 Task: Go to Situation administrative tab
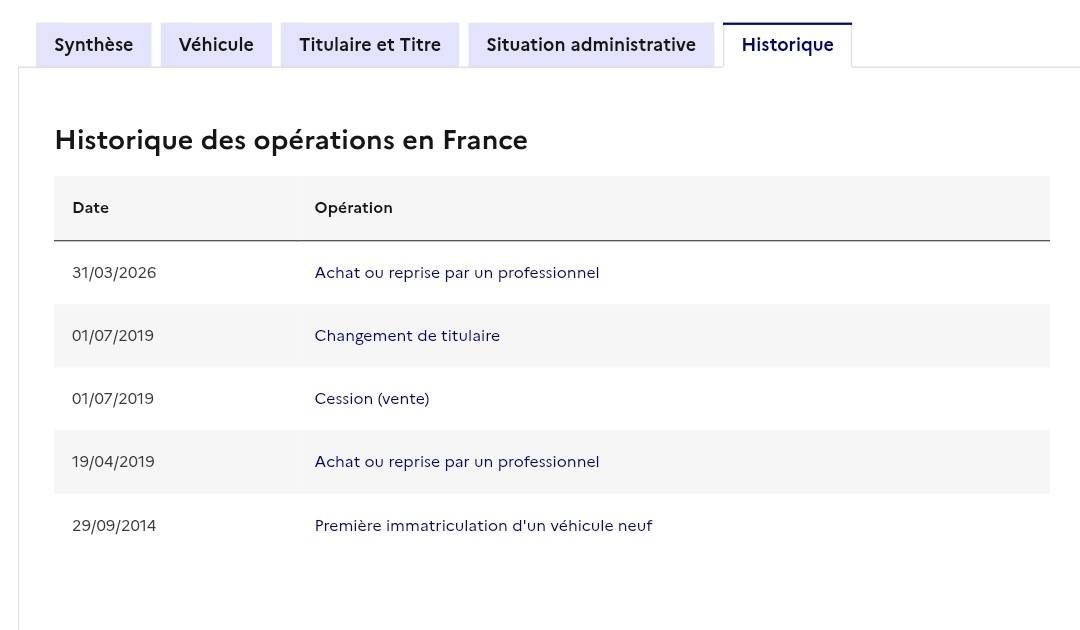click(x=591, y=45)
